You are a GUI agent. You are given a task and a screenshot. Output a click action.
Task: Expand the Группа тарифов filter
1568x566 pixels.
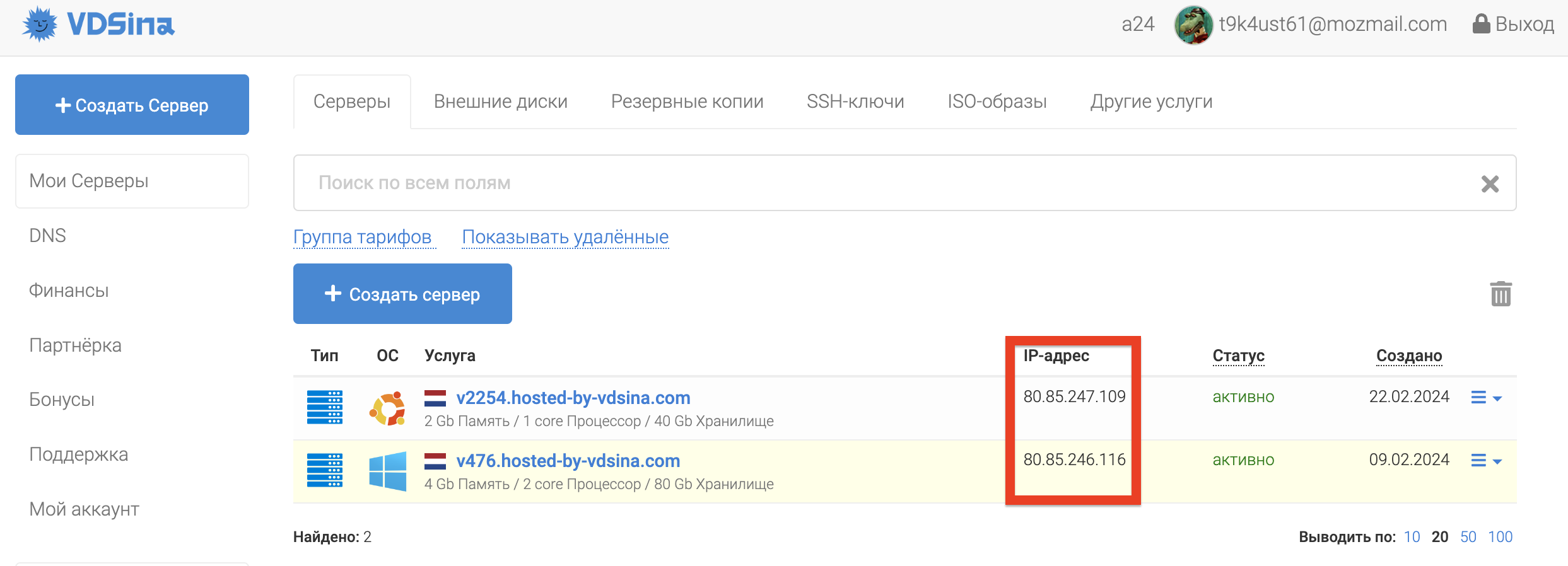coord(362,237)
